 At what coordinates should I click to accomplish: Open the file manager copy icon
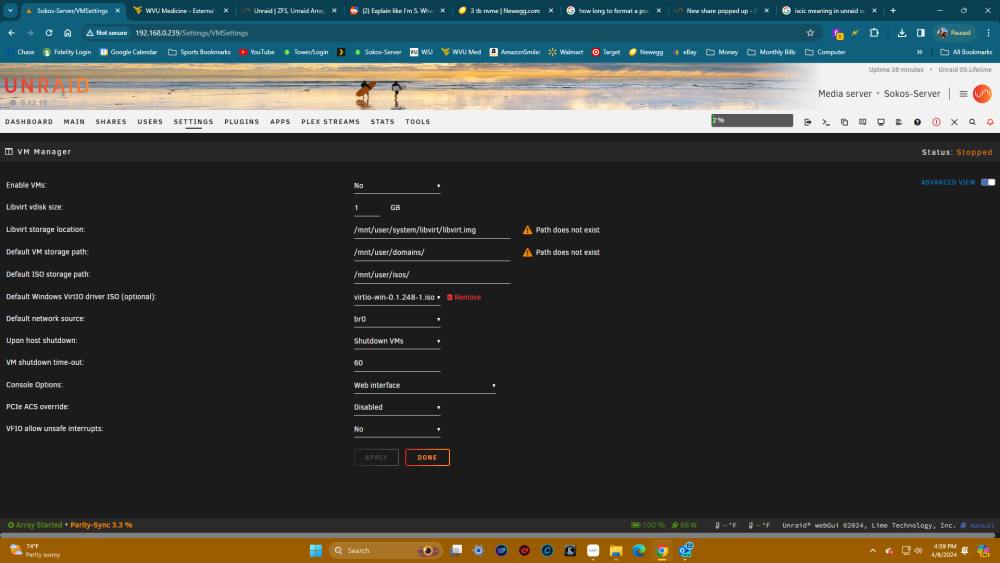pos(844,122)
